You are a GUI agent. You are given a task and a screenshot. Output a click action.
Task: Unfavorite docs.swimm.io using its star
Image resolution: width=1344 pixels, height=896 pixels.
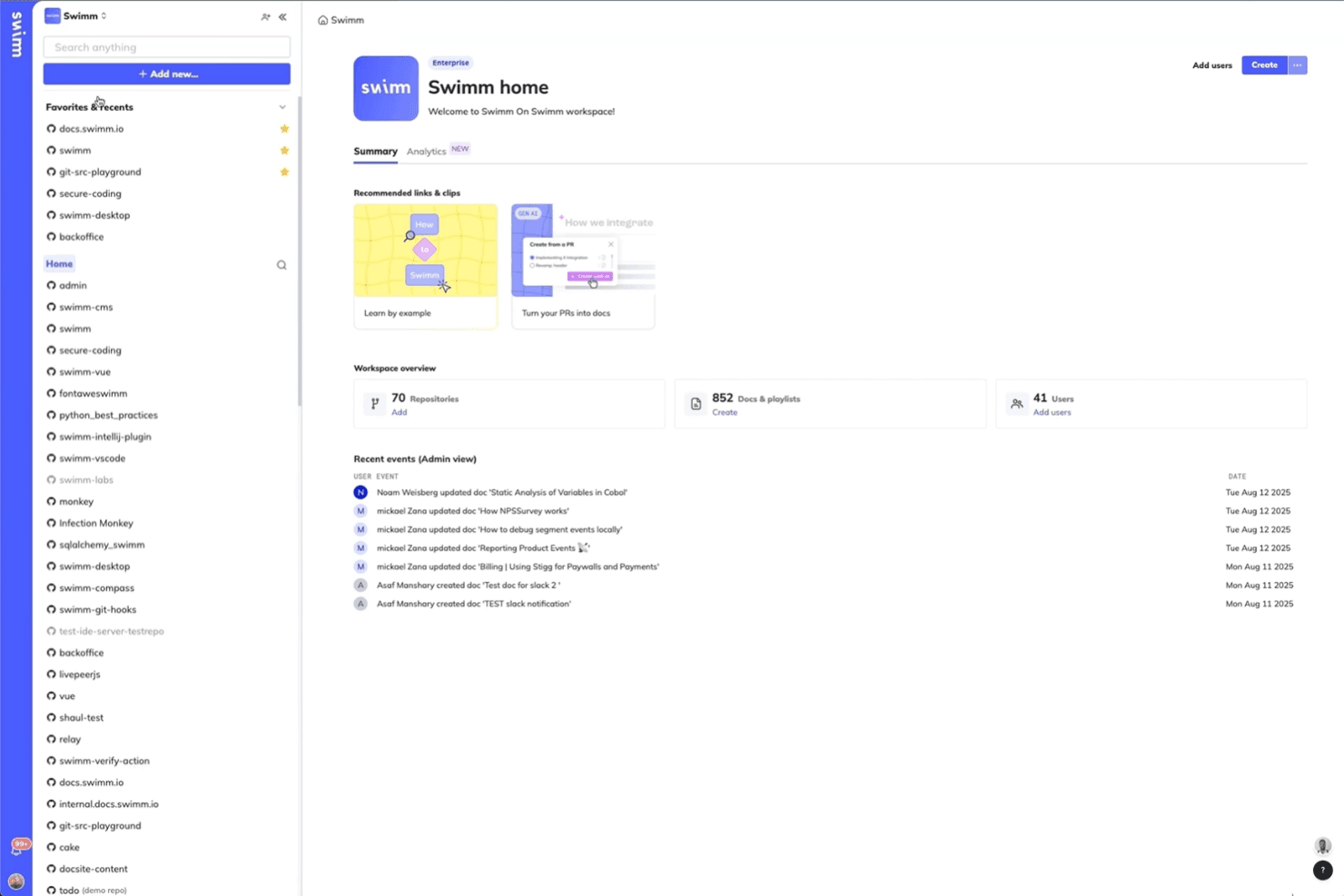tap(284, 129)
